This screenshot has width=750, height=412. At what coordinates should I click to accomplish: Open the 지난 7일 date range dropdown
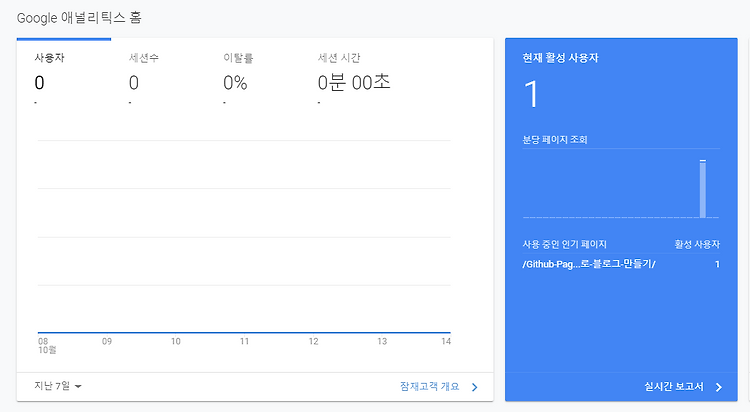58,386
